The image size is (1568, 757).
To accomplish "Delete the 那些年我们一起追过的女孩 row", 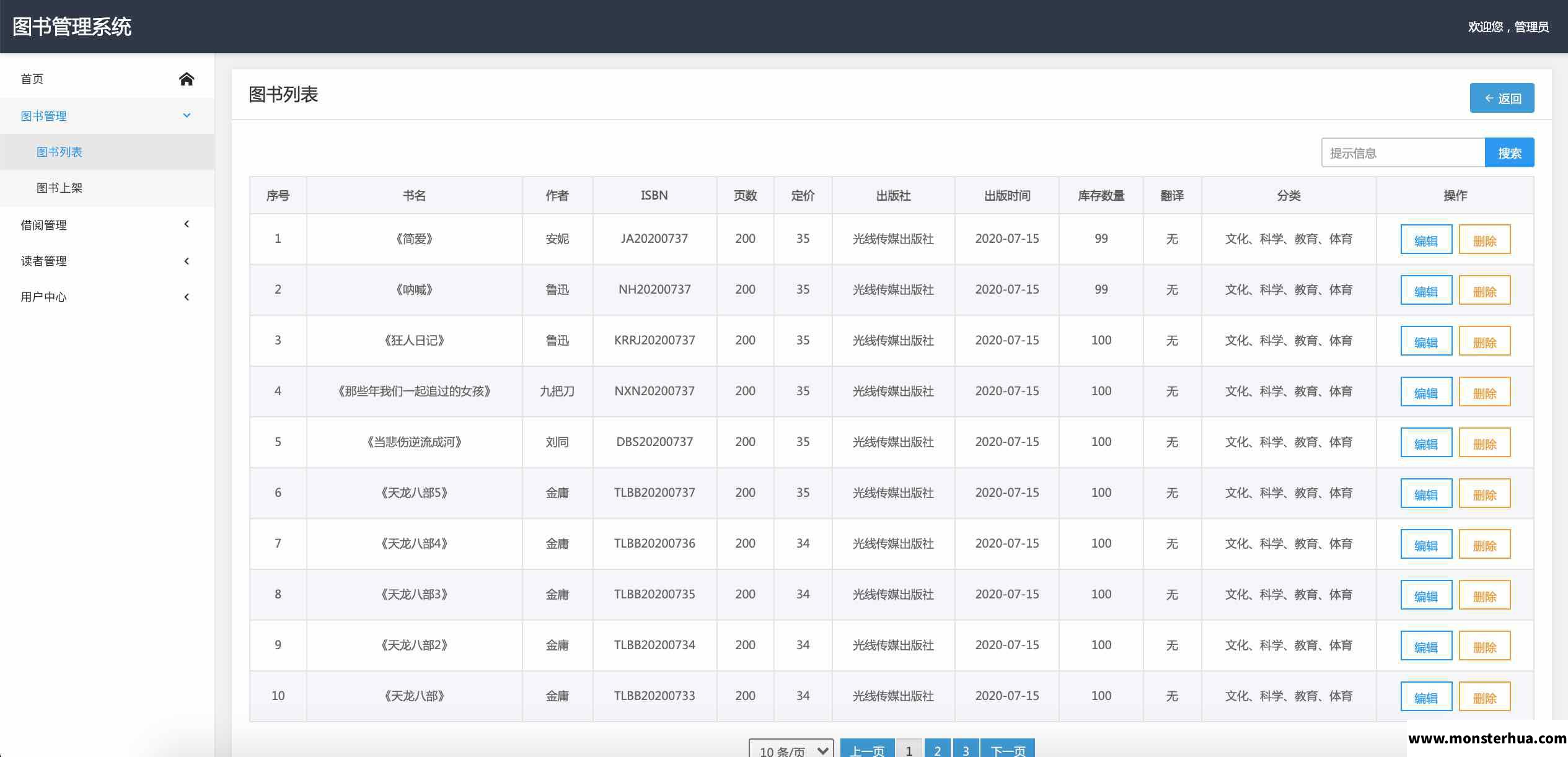I will tap(1484, 392).
